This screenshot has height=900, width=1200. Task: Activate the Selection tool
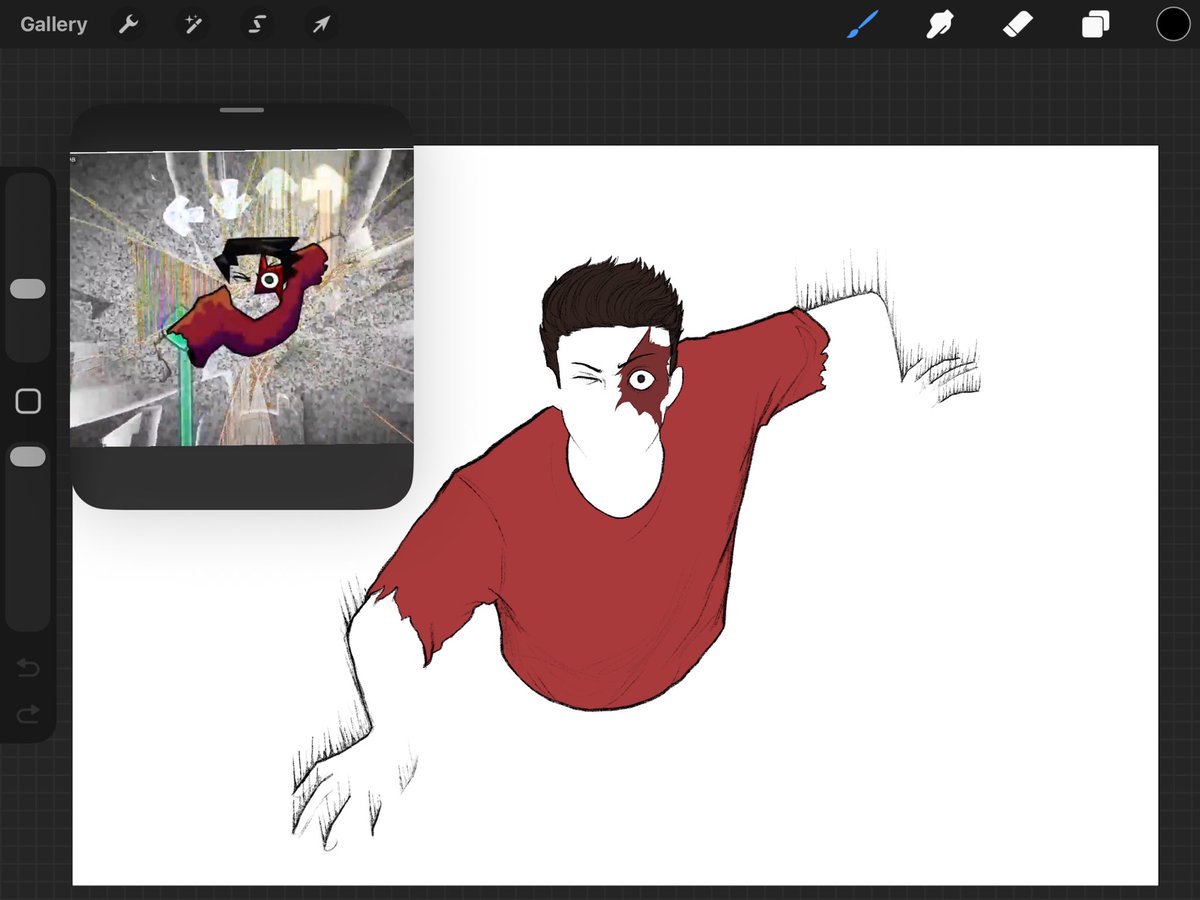pyautogui.click(x=257, y=24)
